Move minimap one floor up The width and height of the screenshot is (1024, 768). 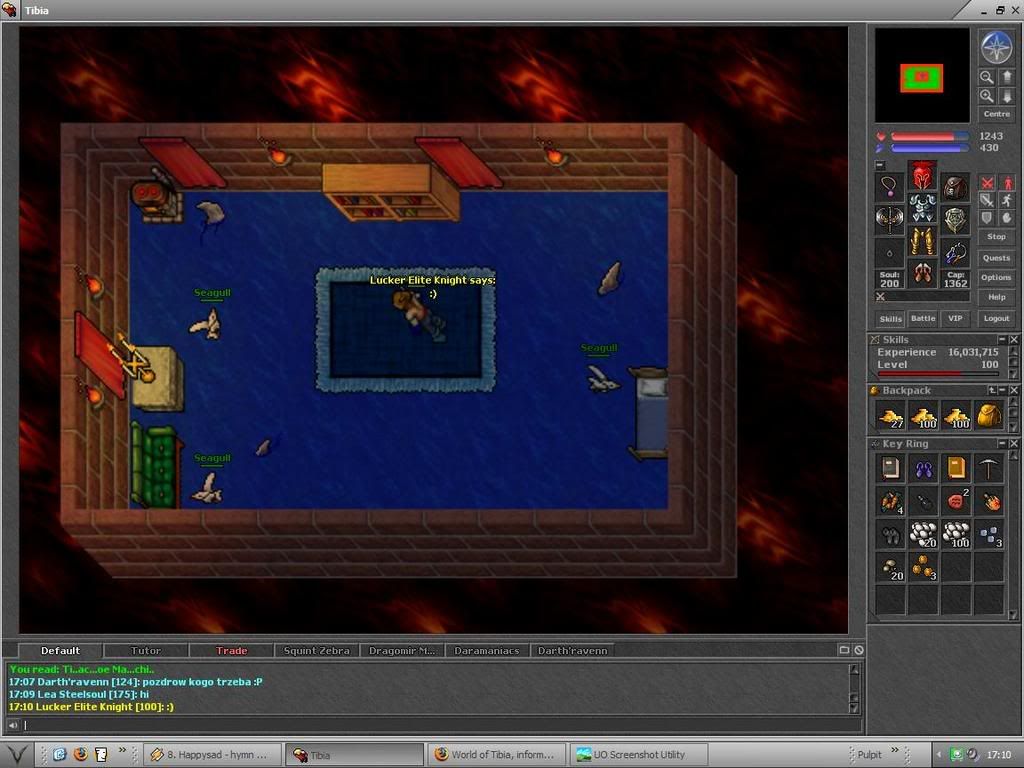point(1007,77)
